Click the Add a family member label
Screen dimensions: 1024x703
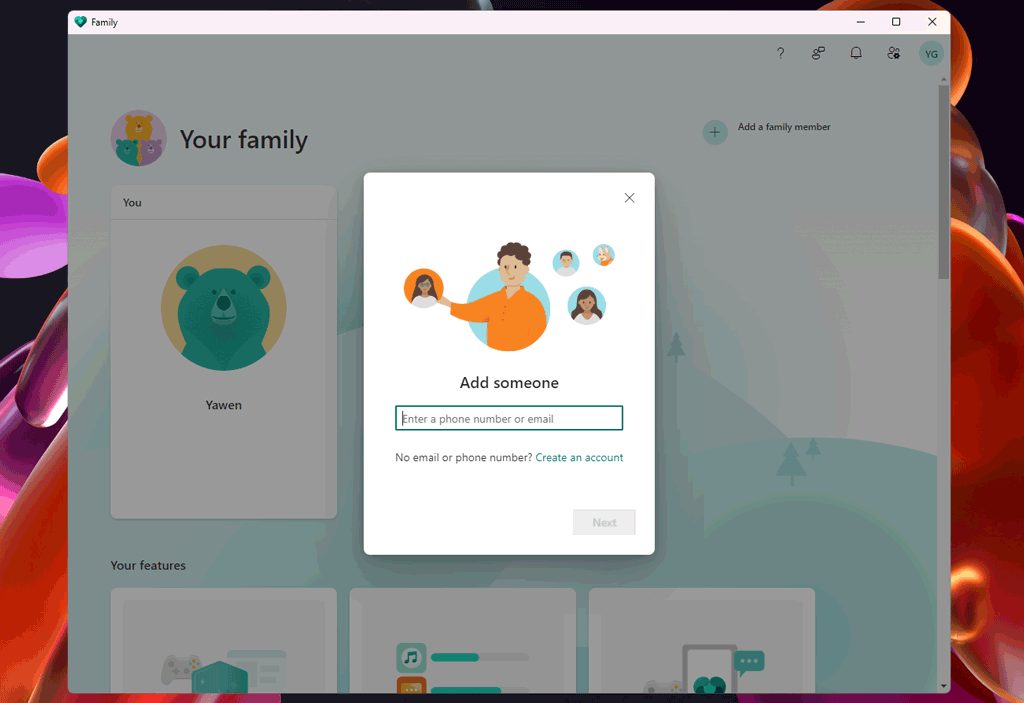[x=784, y=127]
